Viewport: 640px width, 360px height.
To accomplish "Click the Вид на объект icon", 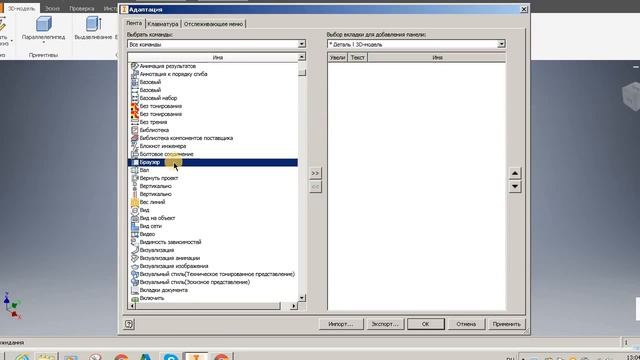I will pyautogui.click(x=135, y=218).
